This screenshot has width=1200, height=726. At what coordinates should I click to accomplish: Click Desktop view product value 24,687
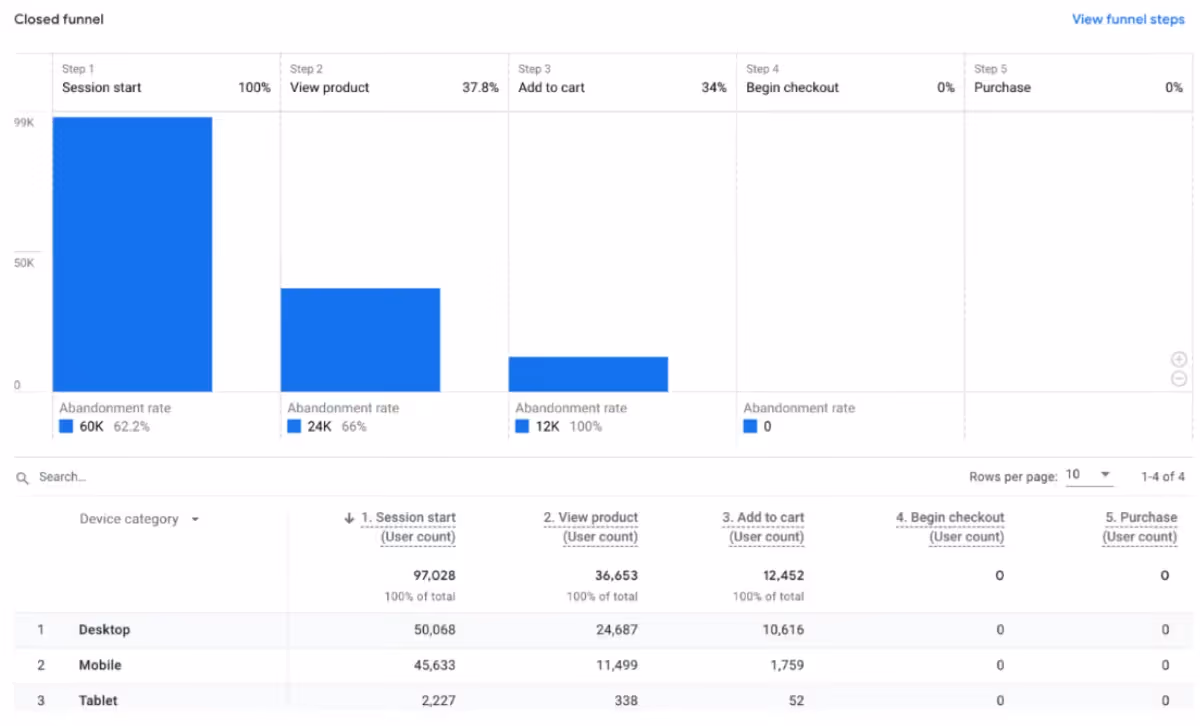pyautogui.click(x=616, y=630)
